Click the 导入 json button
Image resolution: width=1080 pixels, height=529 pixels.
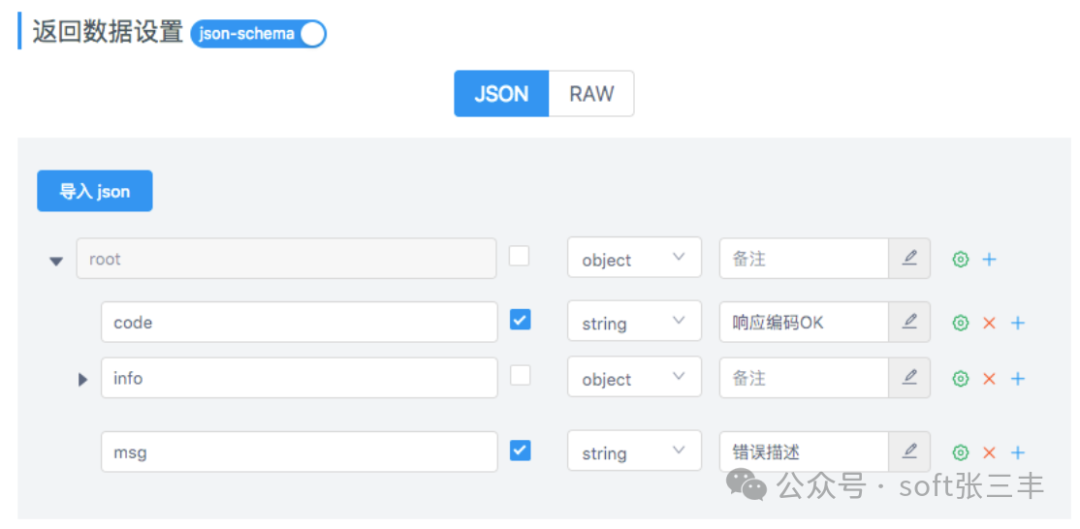[x=95, y=191]
